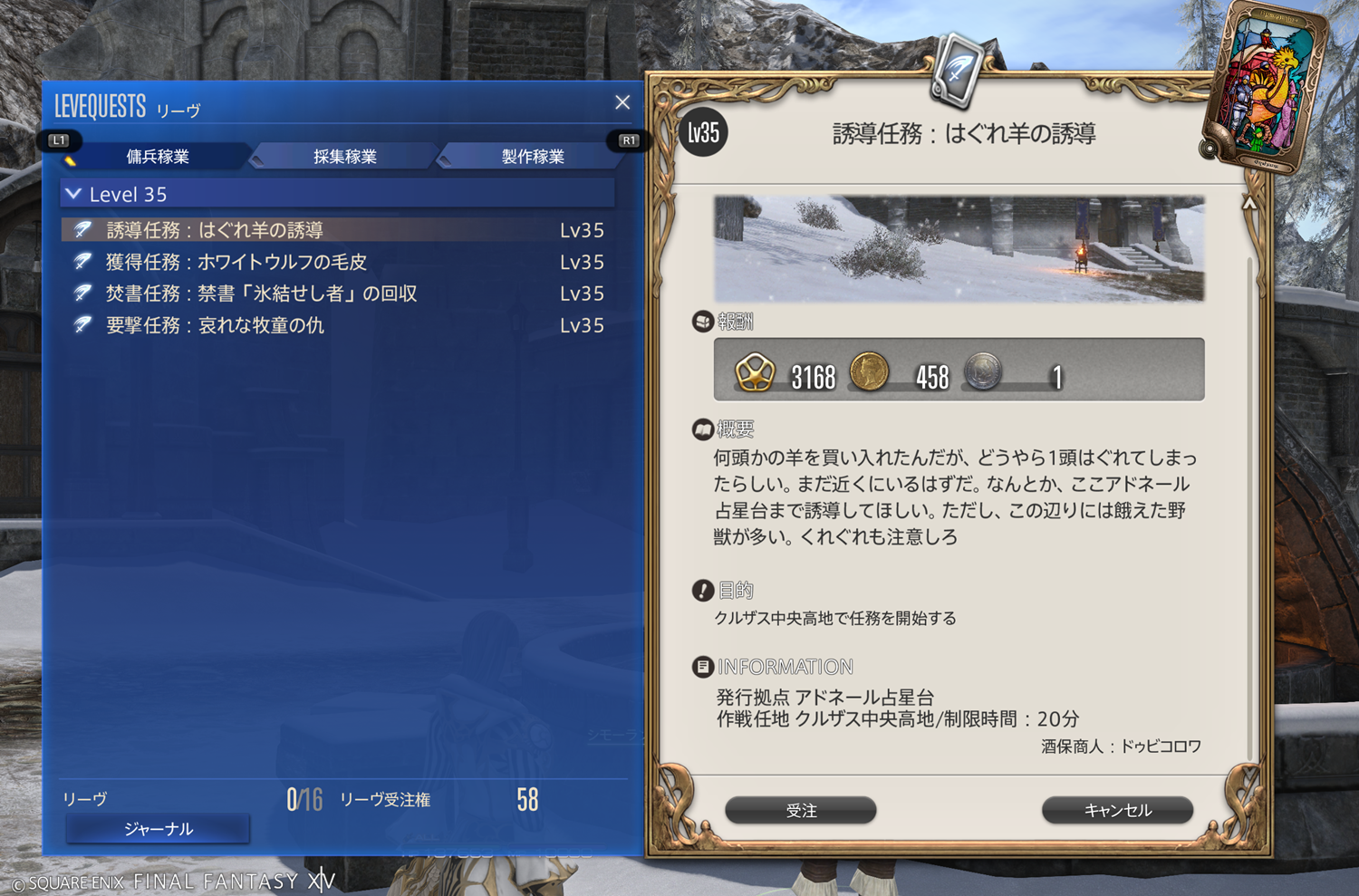This screenshot has width=1359, height=896.
Task: Open the ジャーナル journal button
Action: pos(158,829)
